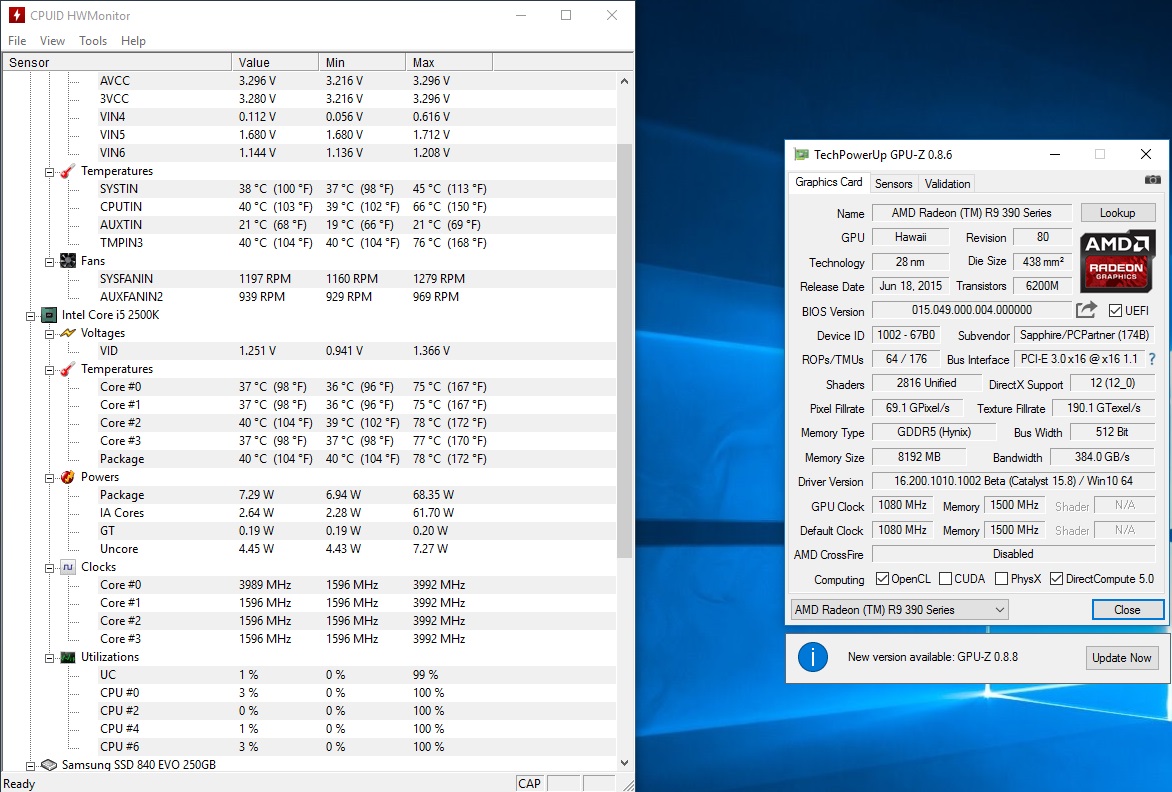Click the HWMonitor app icon in title bar
The image size is (1172, 792).
16,15
